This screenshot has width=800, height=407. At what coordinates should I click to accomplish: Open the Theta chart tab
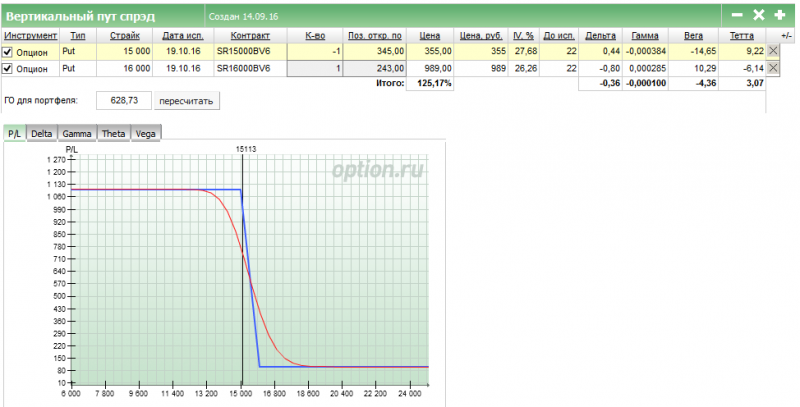point(113,134)
